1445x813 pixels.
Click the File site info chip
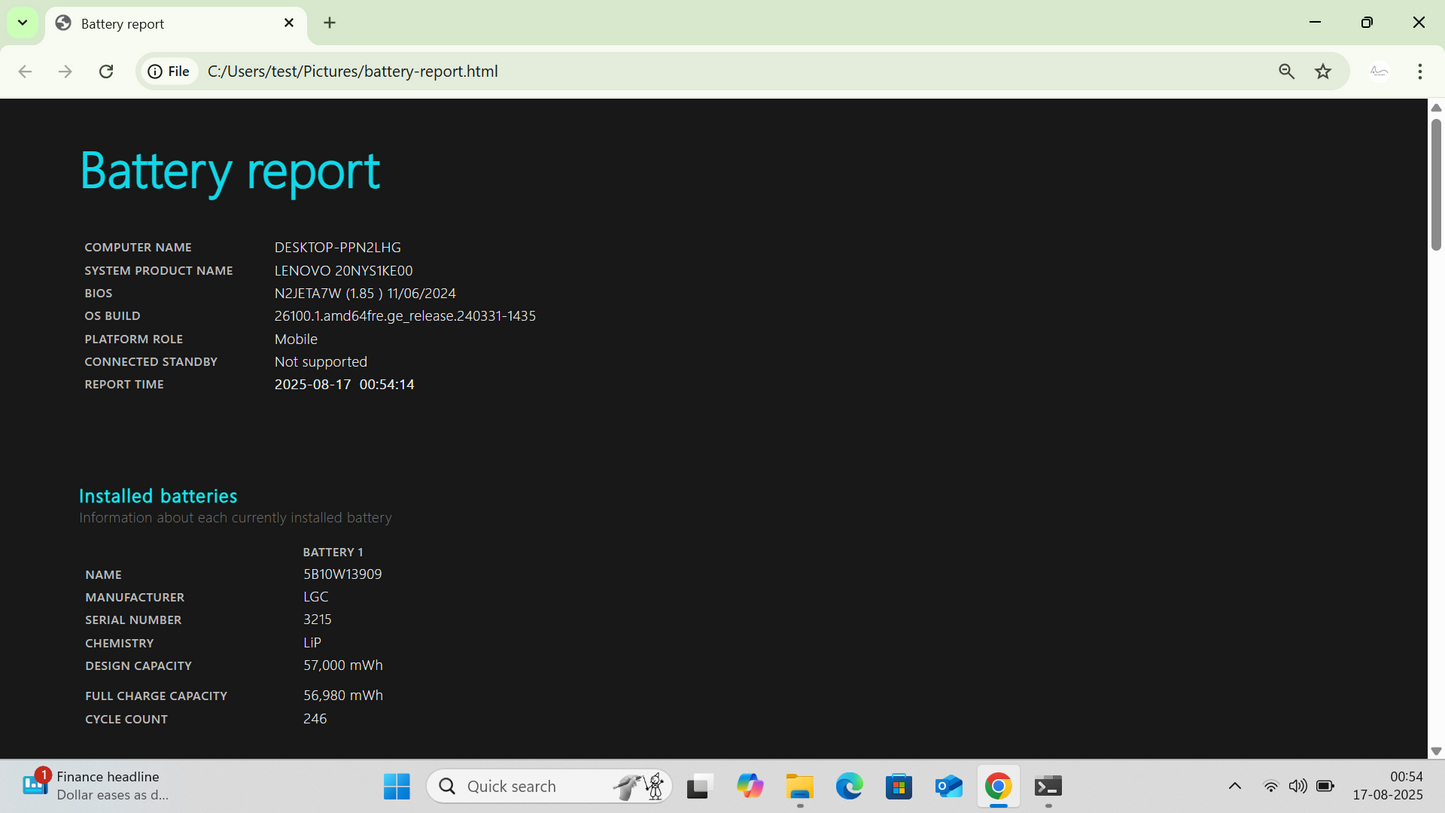click(169, 71)
